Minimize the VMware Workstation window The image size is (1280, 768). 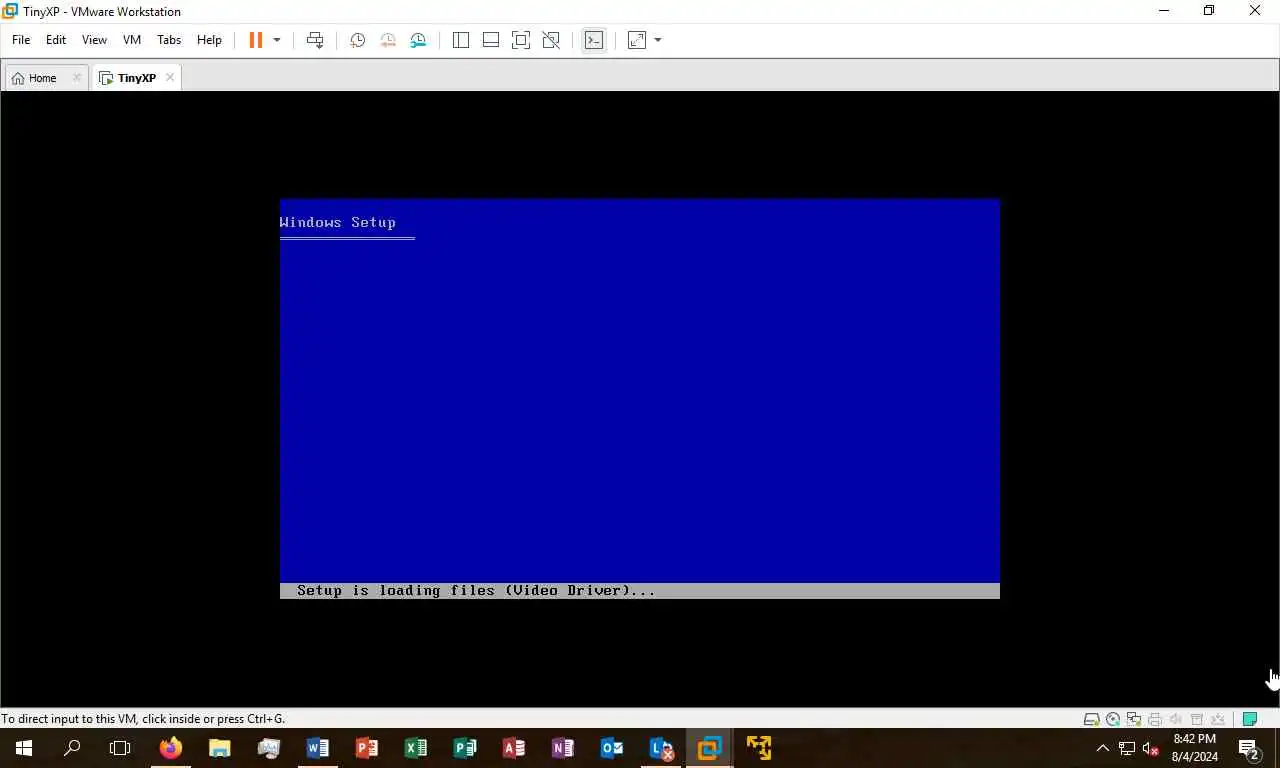point(1164,11)
